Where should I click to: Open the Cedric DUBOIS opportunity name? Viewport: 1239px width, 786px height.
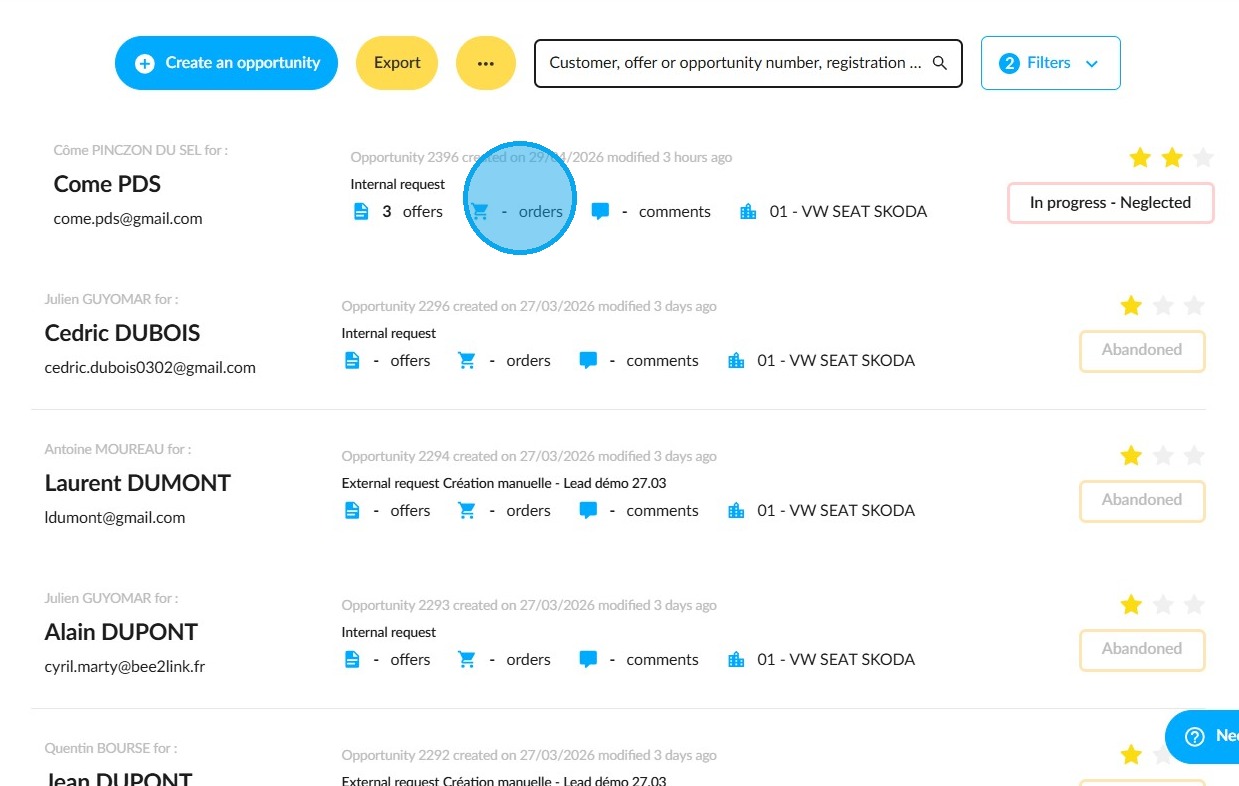click(123, 333)
